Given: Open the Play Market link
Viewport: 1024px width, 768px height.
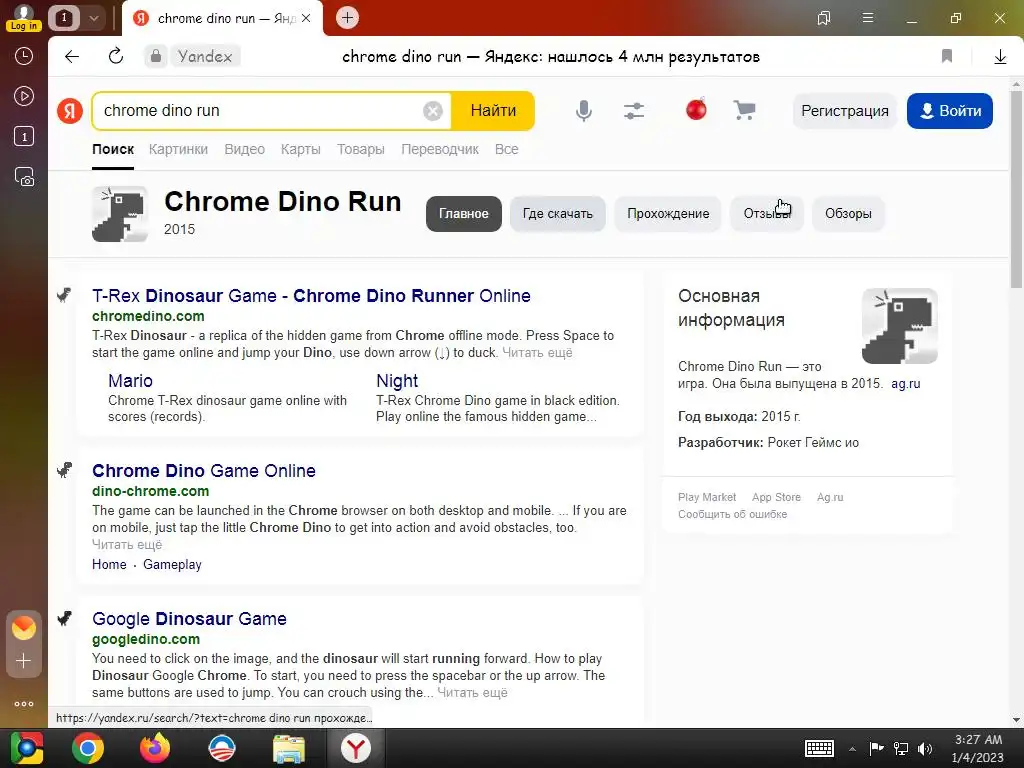Looking at the screenshot, I should (x=707, y=497).
